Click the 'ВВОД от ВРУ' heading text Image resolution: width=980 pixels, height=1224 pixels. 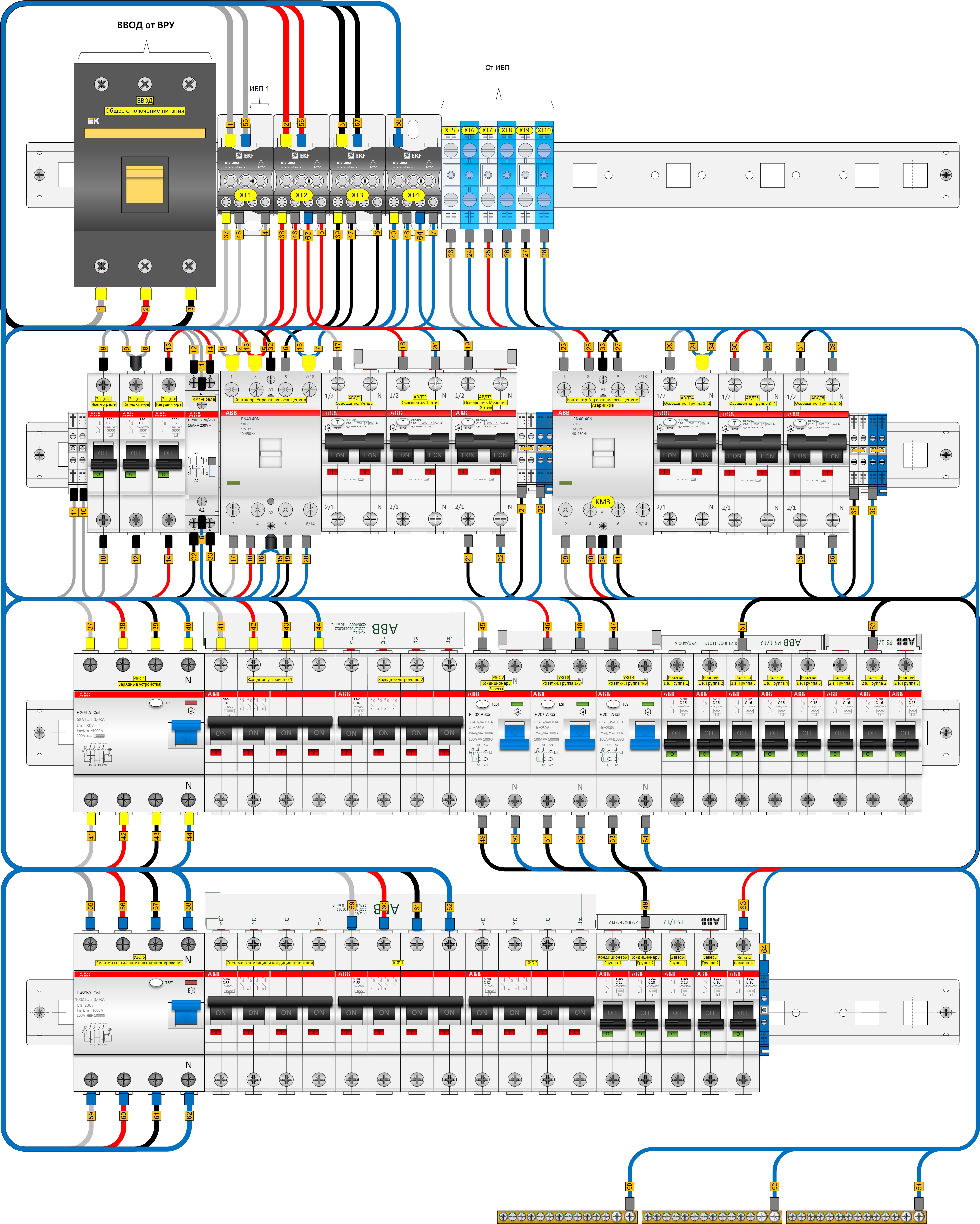(146, 25)
